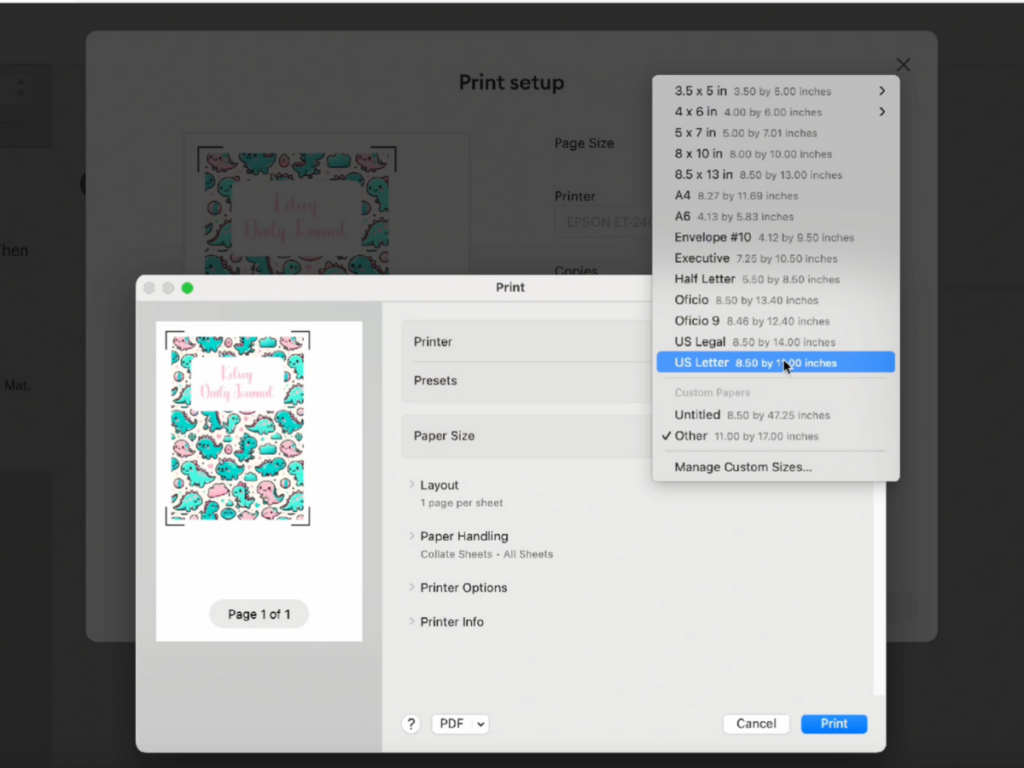Close the Print setup window with X
This screenshot has width=1024, height=768.
(903, 64)
